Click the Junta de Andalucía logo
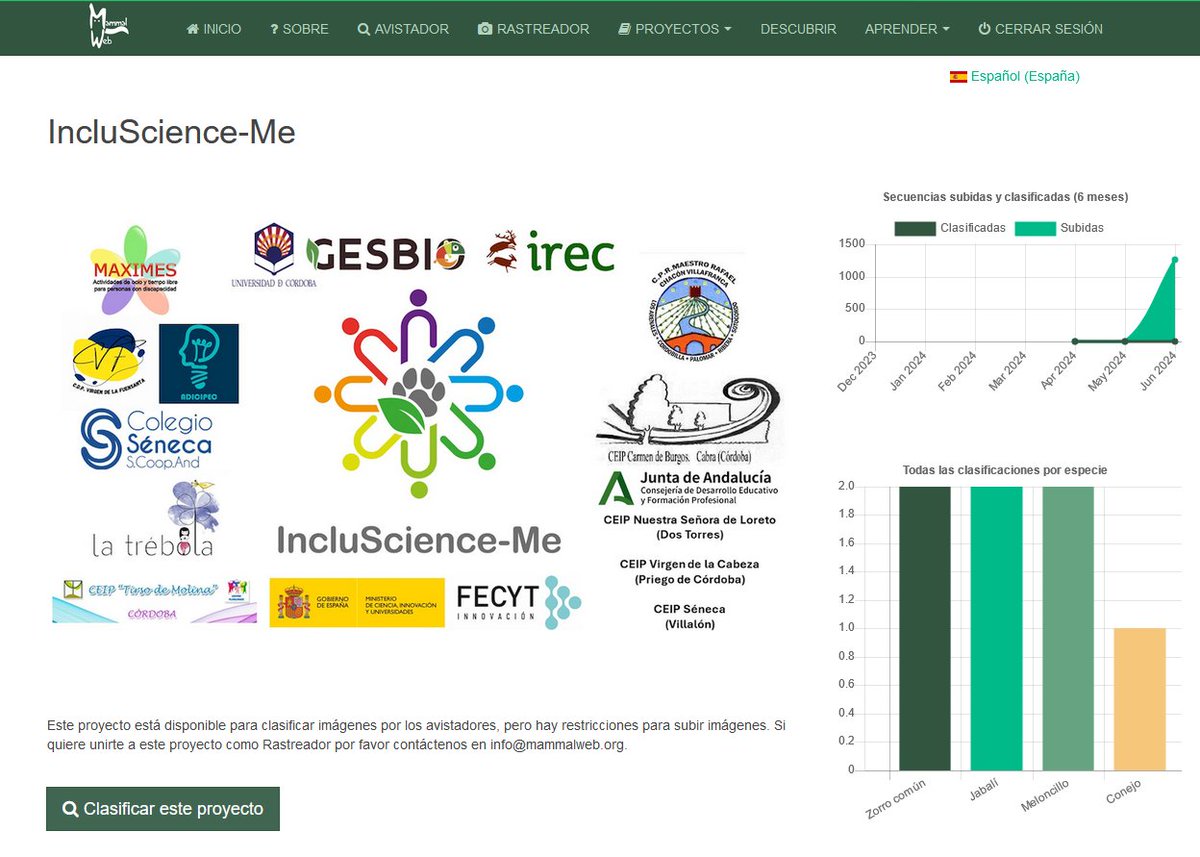1200x857 pixels. coord(688,488)
